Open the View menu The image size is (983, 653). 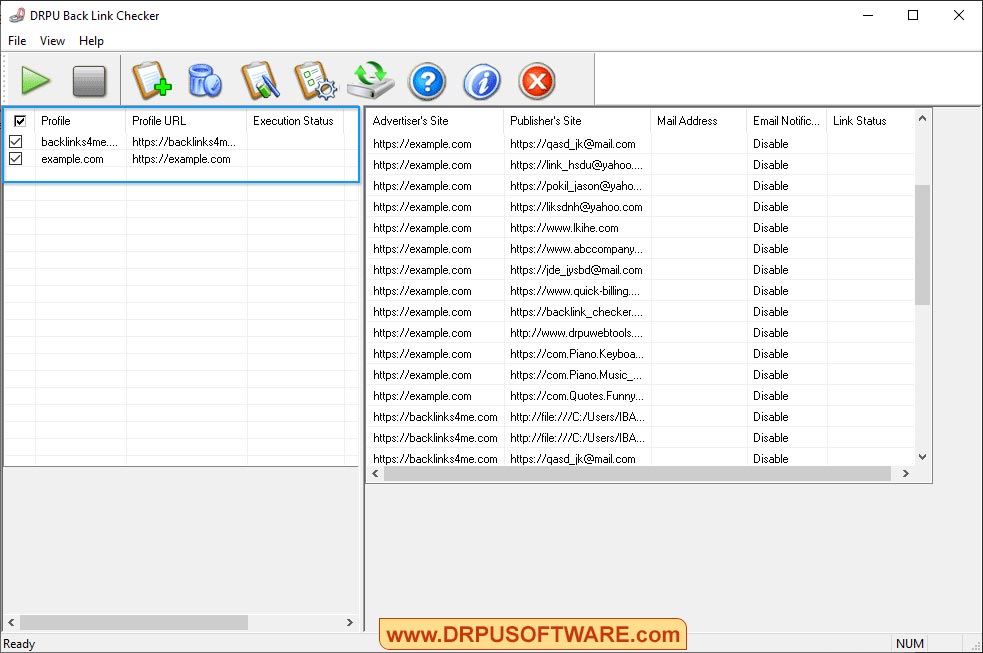[52, 41]
